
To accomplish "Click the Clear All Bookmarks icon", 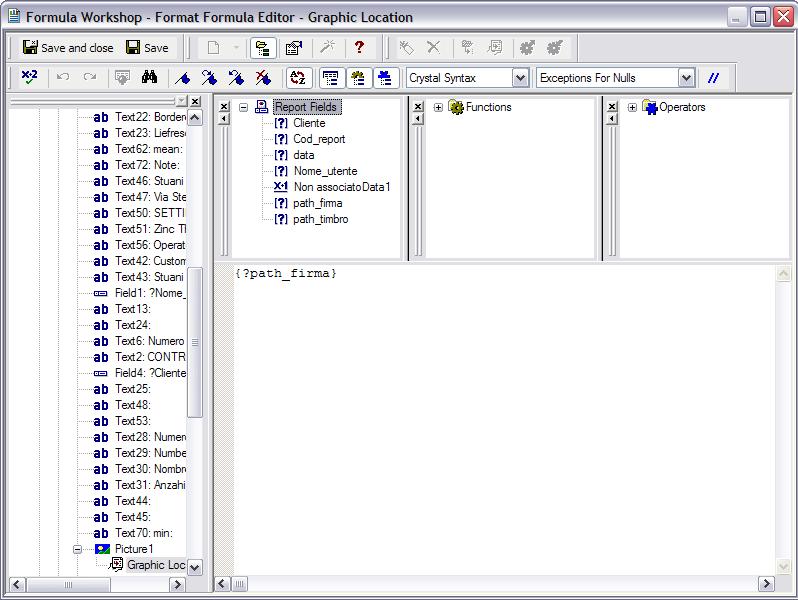I will (263, 78).
